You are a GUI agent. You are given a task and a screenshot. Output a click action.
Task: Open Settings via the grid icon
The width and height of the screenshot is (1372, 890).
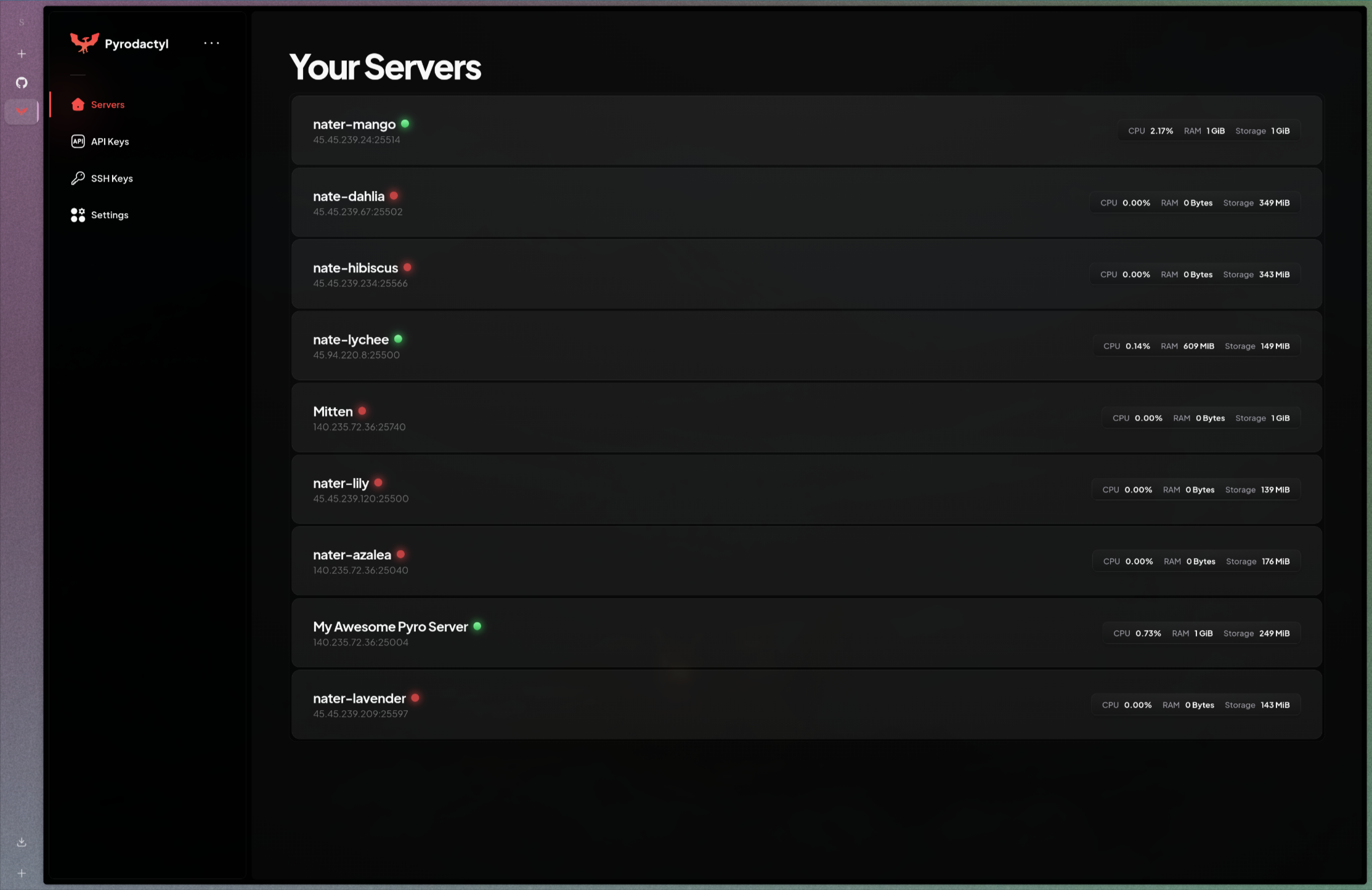tap(78, 214)
